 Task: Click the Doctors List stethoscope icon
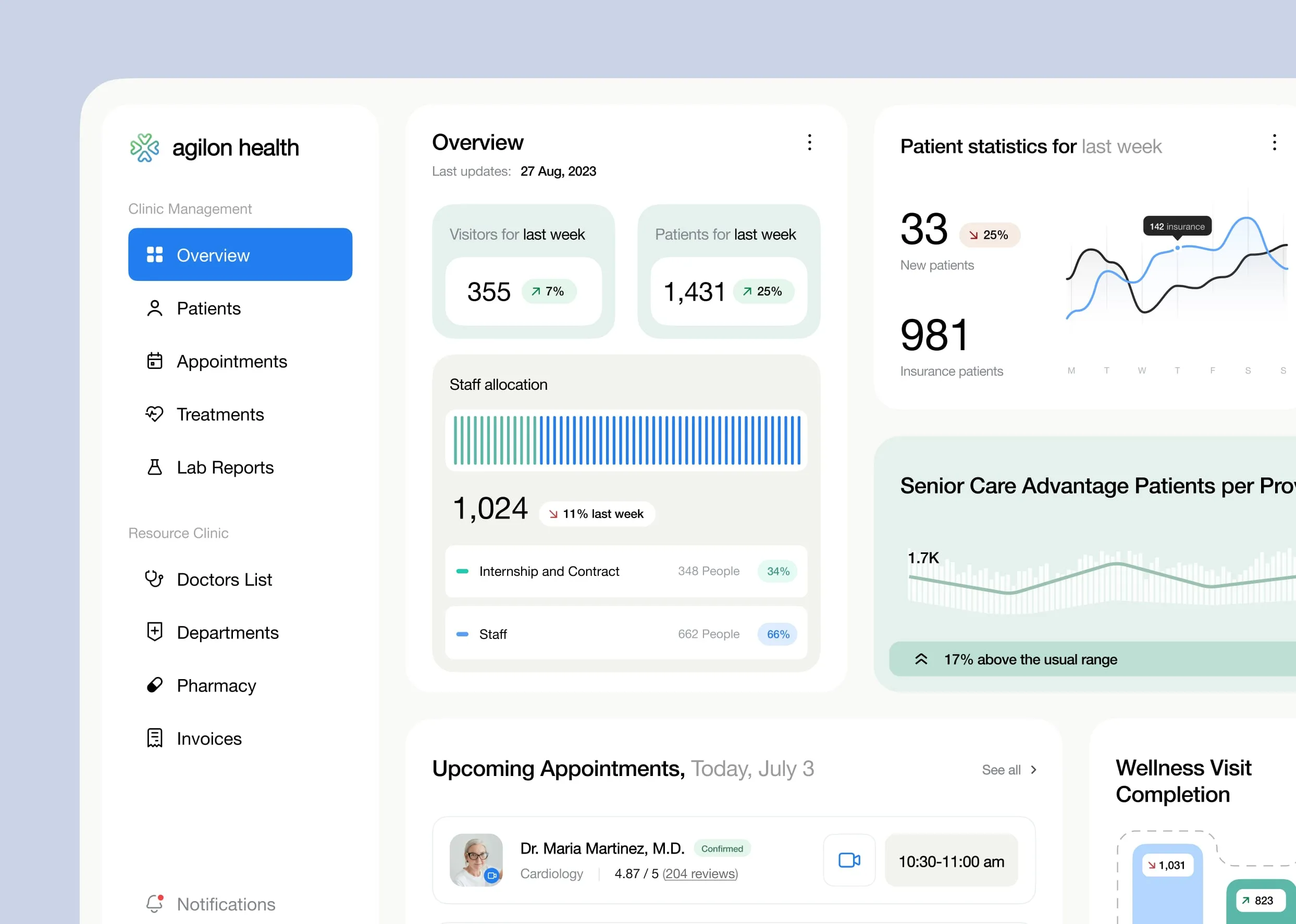(x=154, y=578)
